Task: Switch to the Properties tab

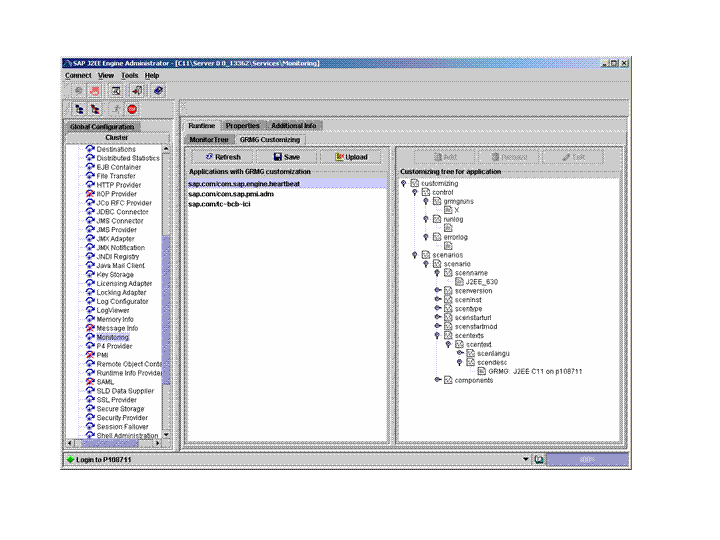Action: pos(242,125)
